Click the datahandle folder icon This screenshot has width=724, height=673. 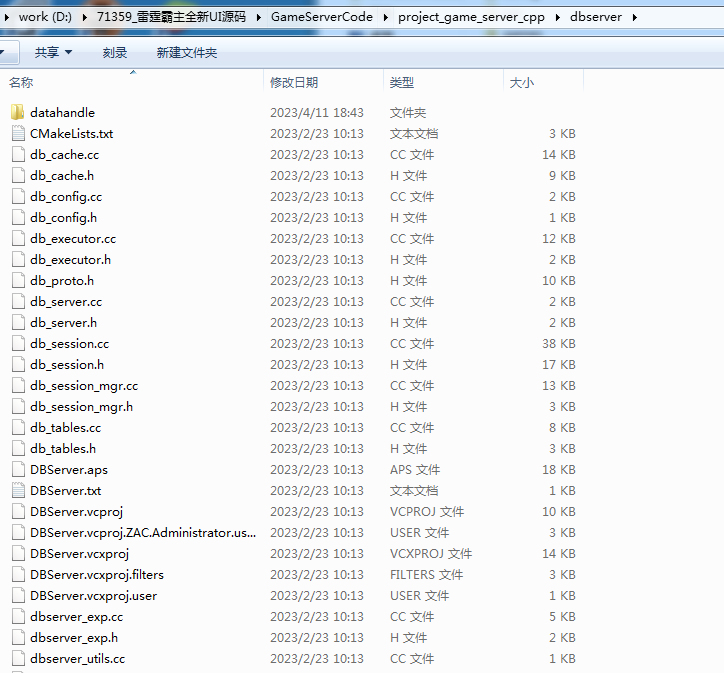click(17, 113)
